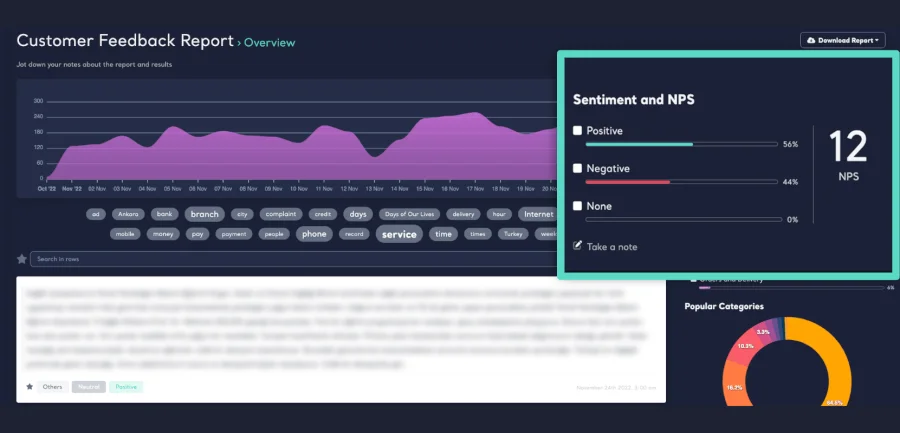The height and width of the screenshot is (433, 900).
Task: Click Take a note link
Action: pyautogui.click(x=612, y=247)
